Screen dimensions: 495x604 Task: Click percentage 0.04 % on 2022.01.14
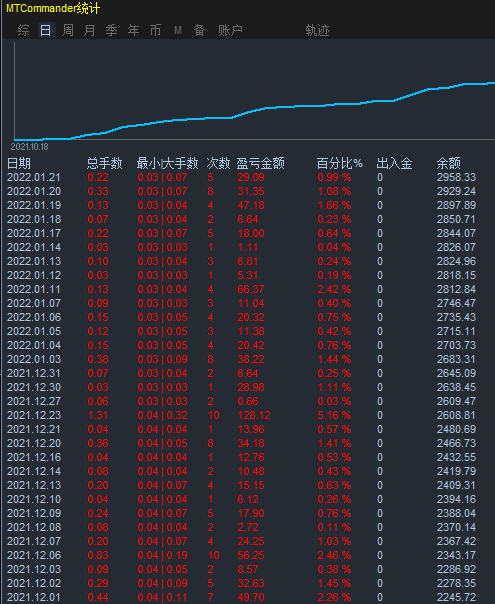click(334, 247)
